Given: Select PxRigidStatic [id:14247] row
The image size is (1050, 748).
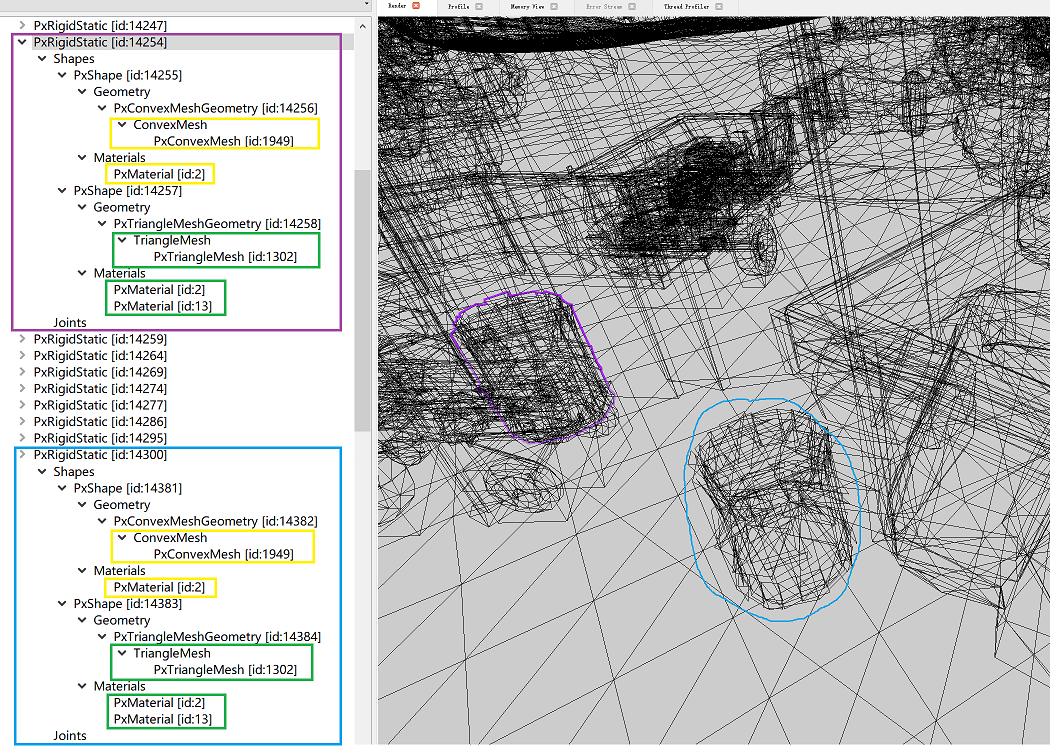Looking at the screenshot, I should pyautogui.click(x=100, y=25).
